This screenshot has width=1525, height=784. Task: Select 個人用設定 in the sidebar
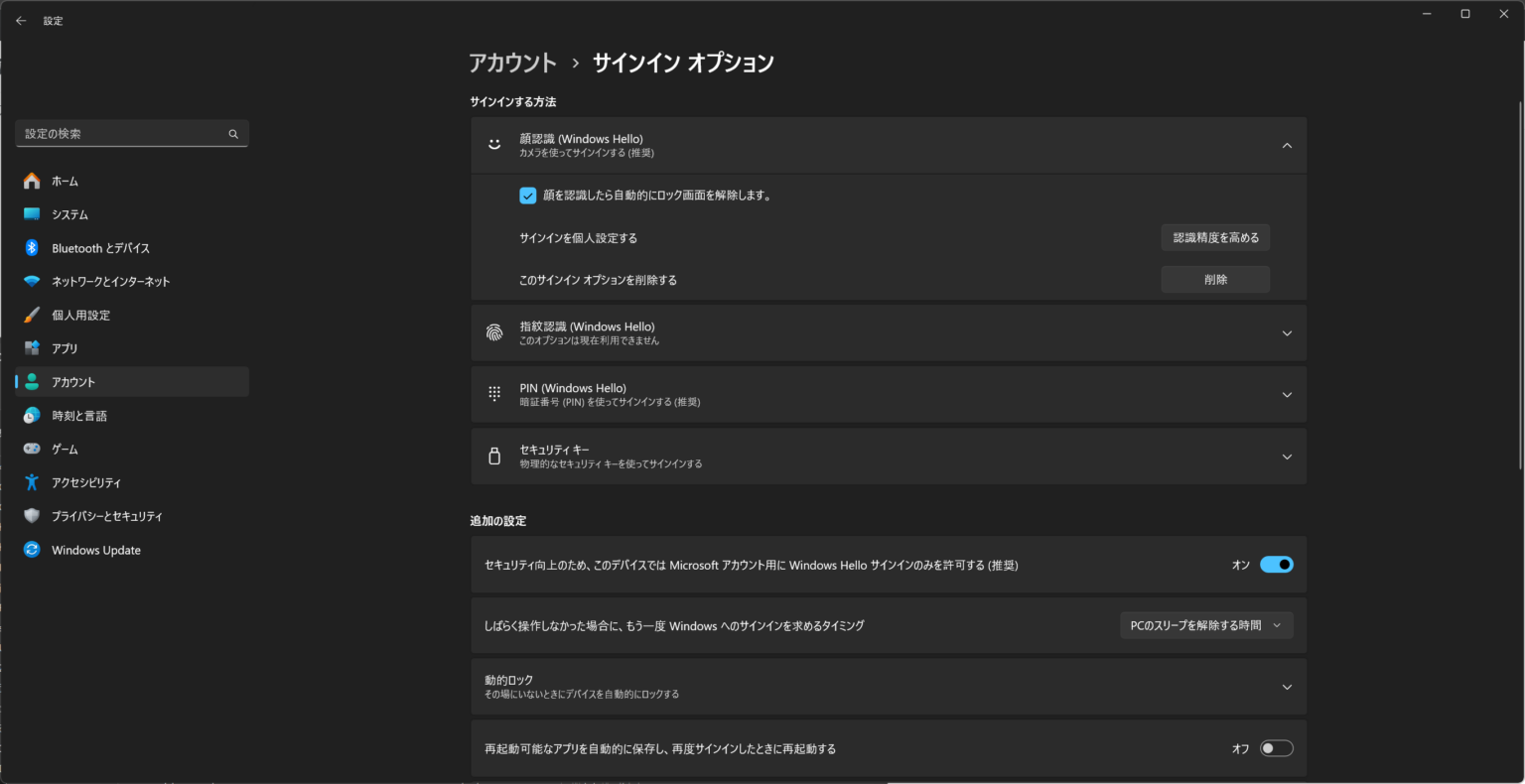82,315
